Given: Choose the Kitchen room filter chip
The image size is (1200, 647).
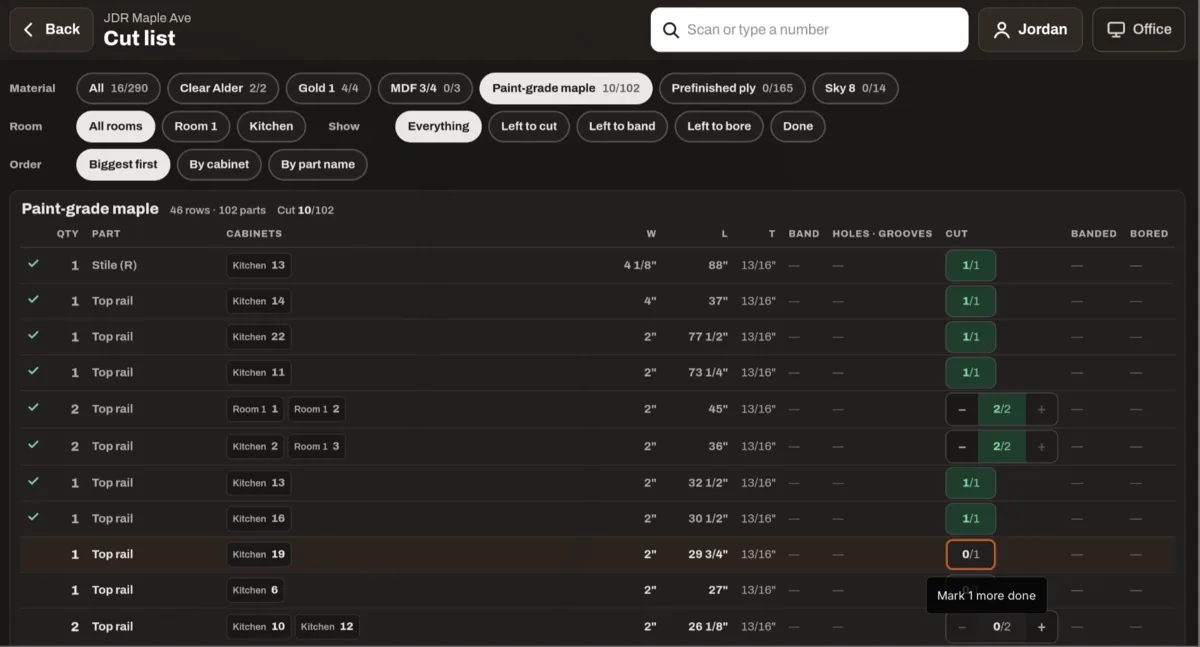Looking at the screenshot, I should point(271,126).
